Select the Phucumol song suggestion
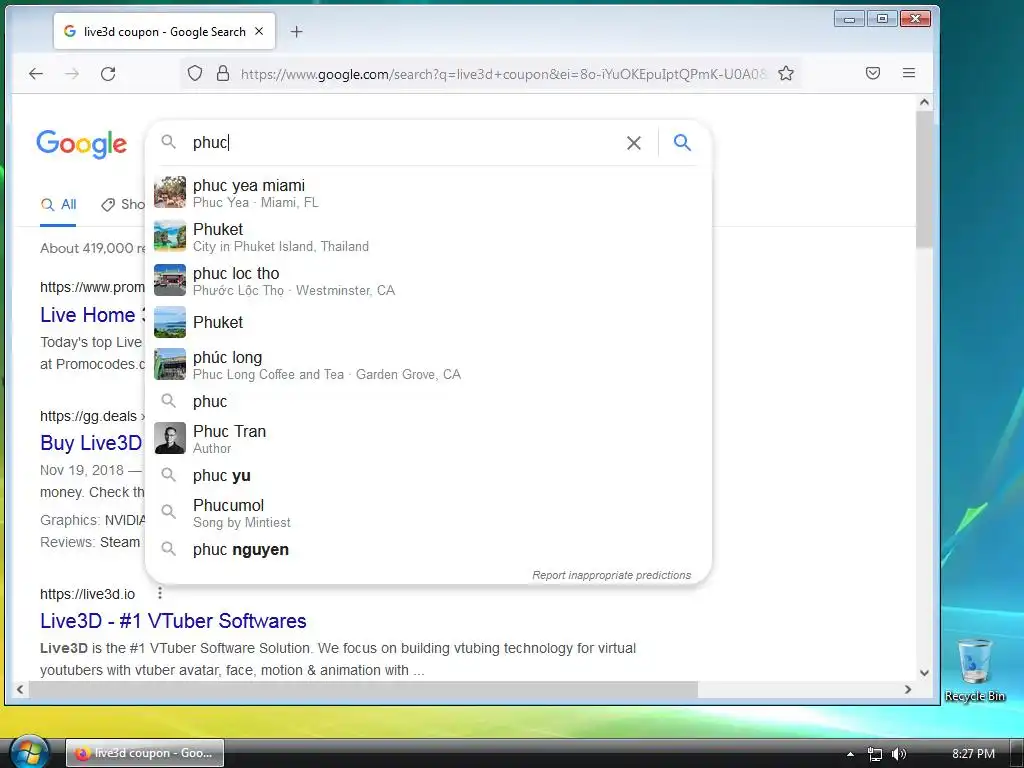 coord(428,513)
